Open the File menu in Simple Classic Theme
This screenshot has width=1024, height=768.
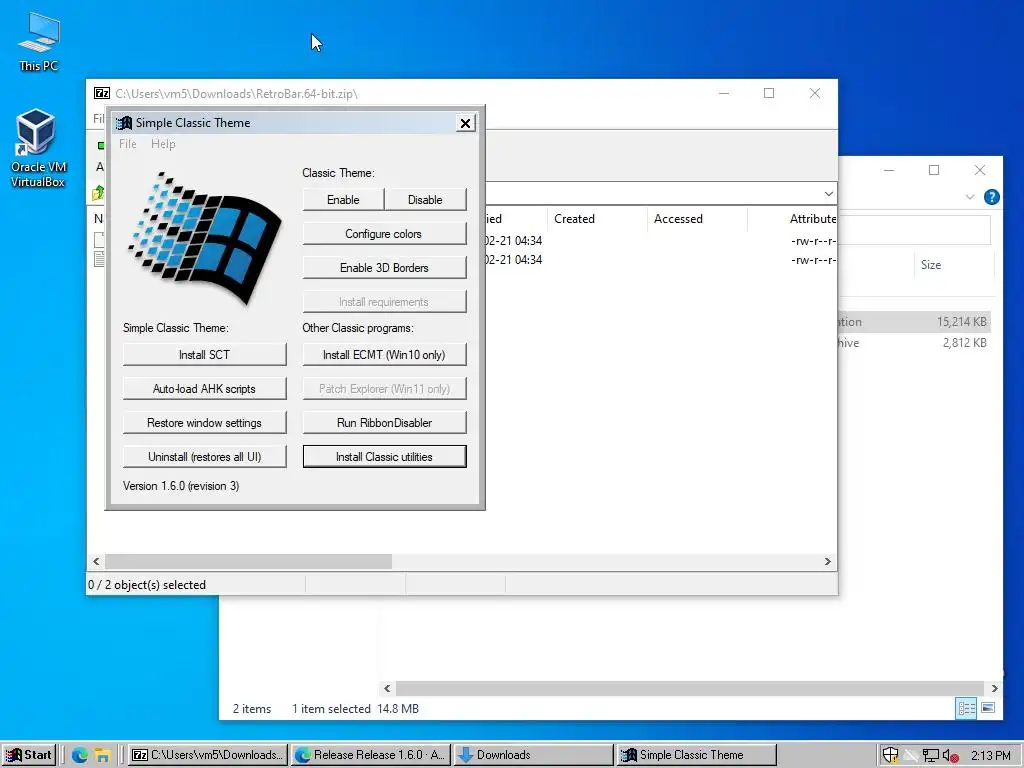pyautogui.click(x=127, y=144)
